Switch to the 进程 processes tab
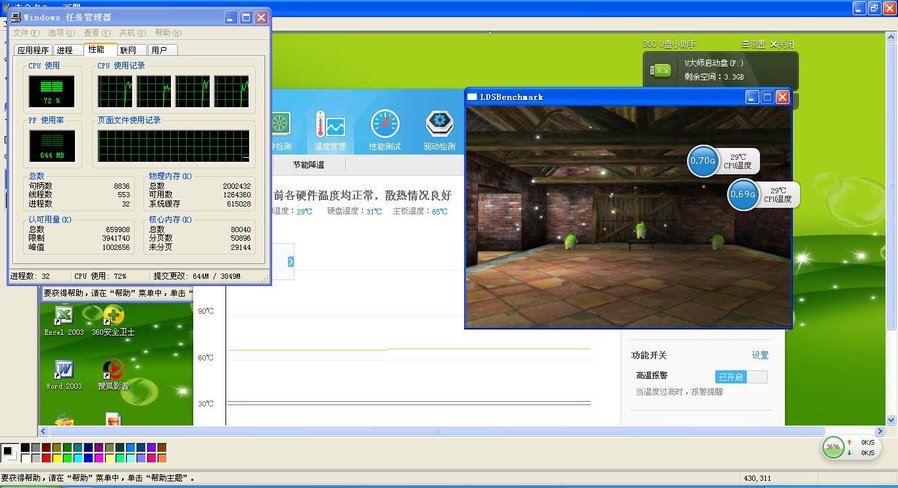This screenshot has height=488, width=898. click(66, 50)
